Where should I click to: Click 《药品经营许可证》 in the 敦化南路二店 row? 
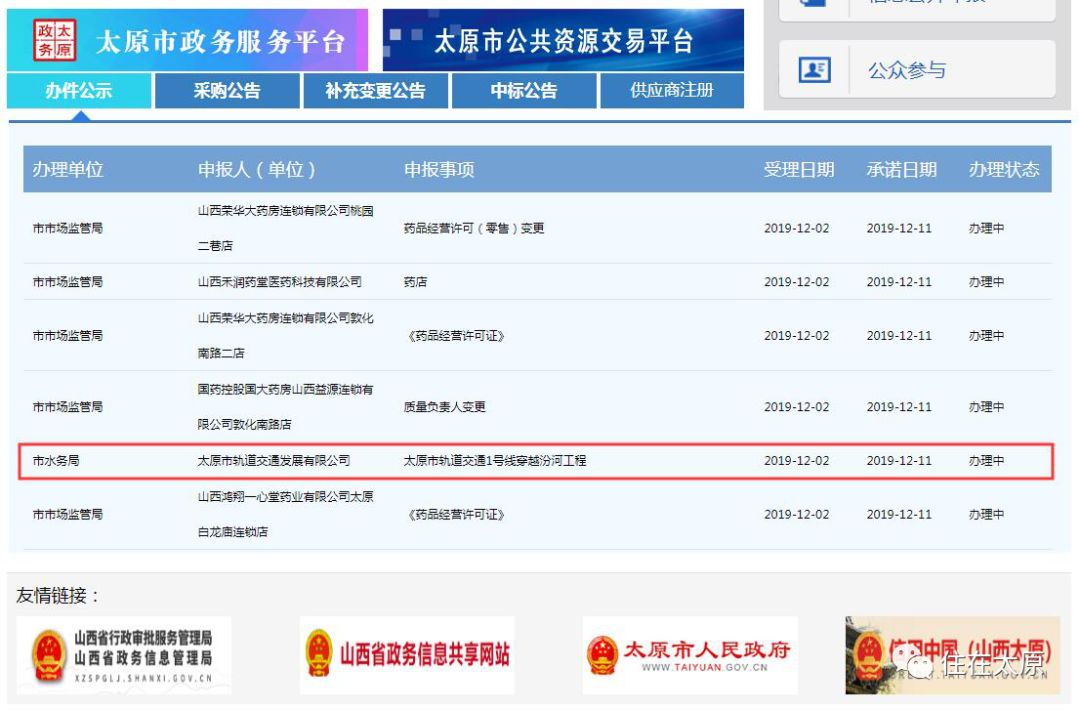[x=455, y=336]
